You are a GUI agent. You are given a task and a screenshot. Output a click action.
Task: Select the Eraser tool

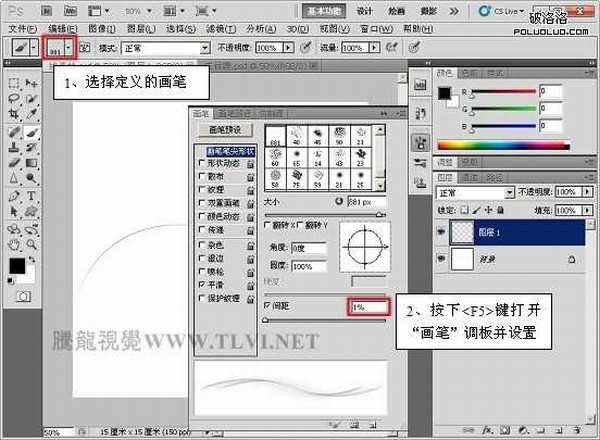(x=14, y=163)
